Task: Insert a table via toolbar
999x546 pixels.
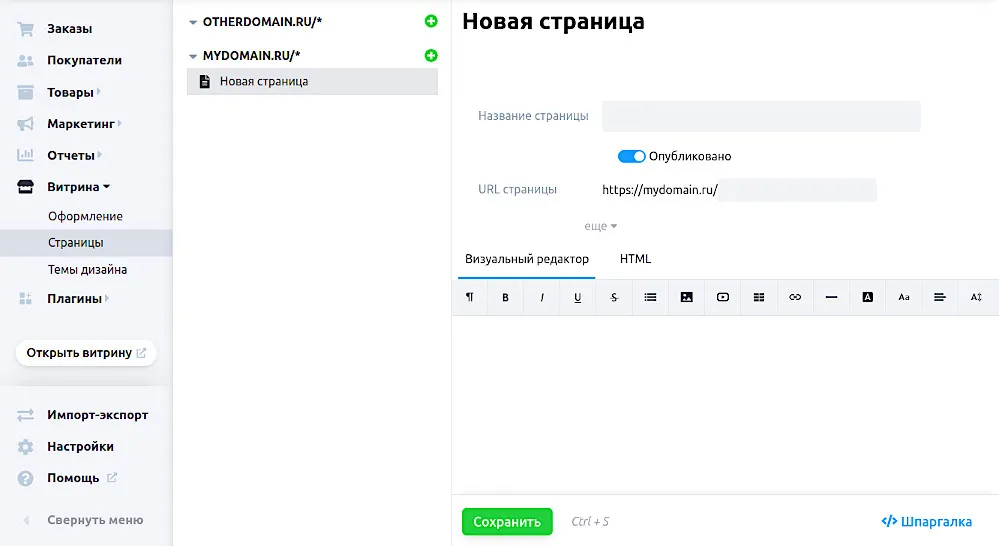Action: tap(759, 297)
